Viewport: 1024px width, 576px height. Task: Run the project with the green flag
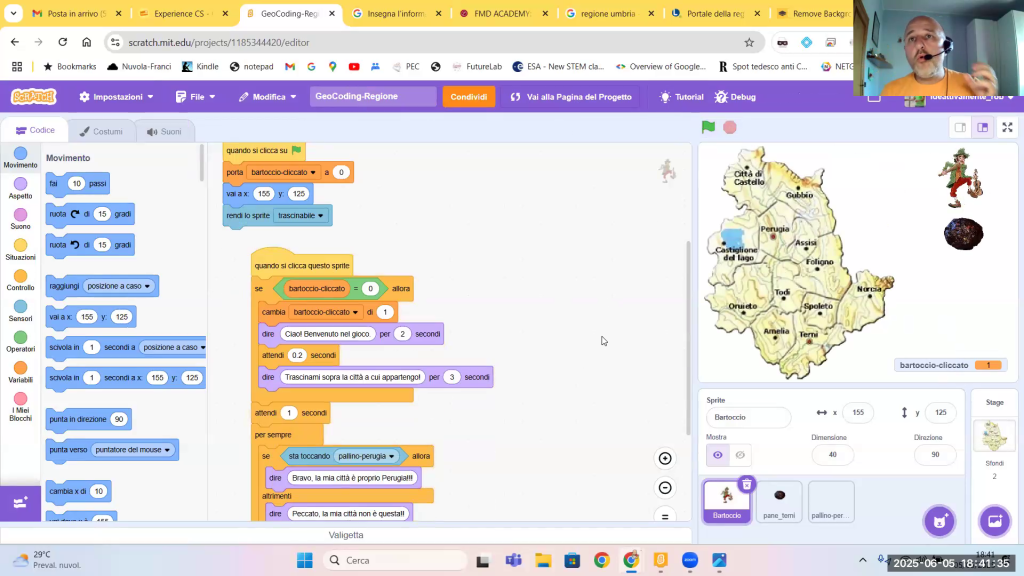coord(708,127)
